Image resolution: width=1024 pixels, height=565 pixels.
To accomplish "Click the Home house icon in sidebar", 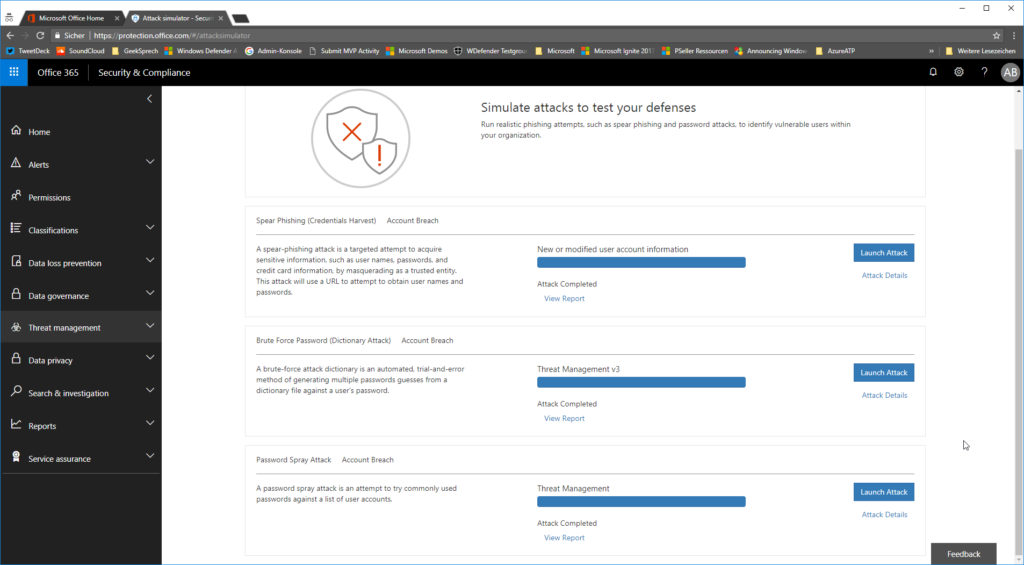I will coord(16,131).
